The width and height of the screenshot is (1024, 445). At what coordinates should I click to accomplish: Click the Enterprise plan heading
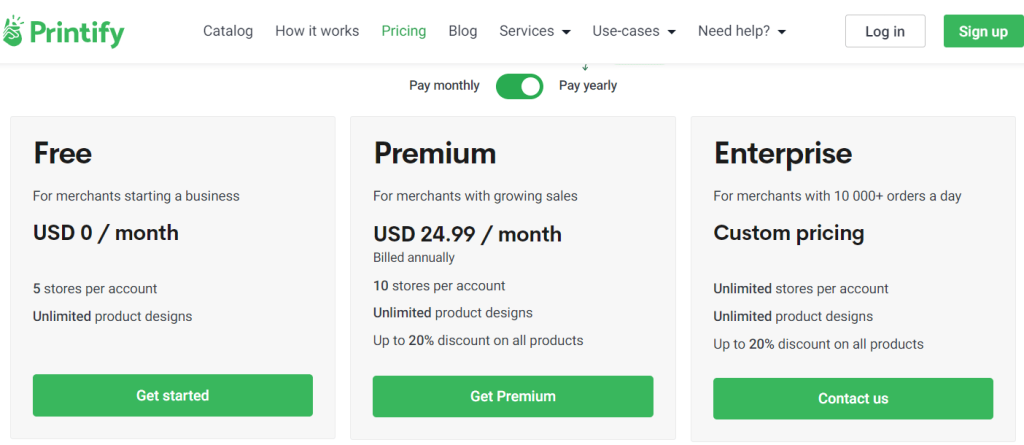pos(782,154)
